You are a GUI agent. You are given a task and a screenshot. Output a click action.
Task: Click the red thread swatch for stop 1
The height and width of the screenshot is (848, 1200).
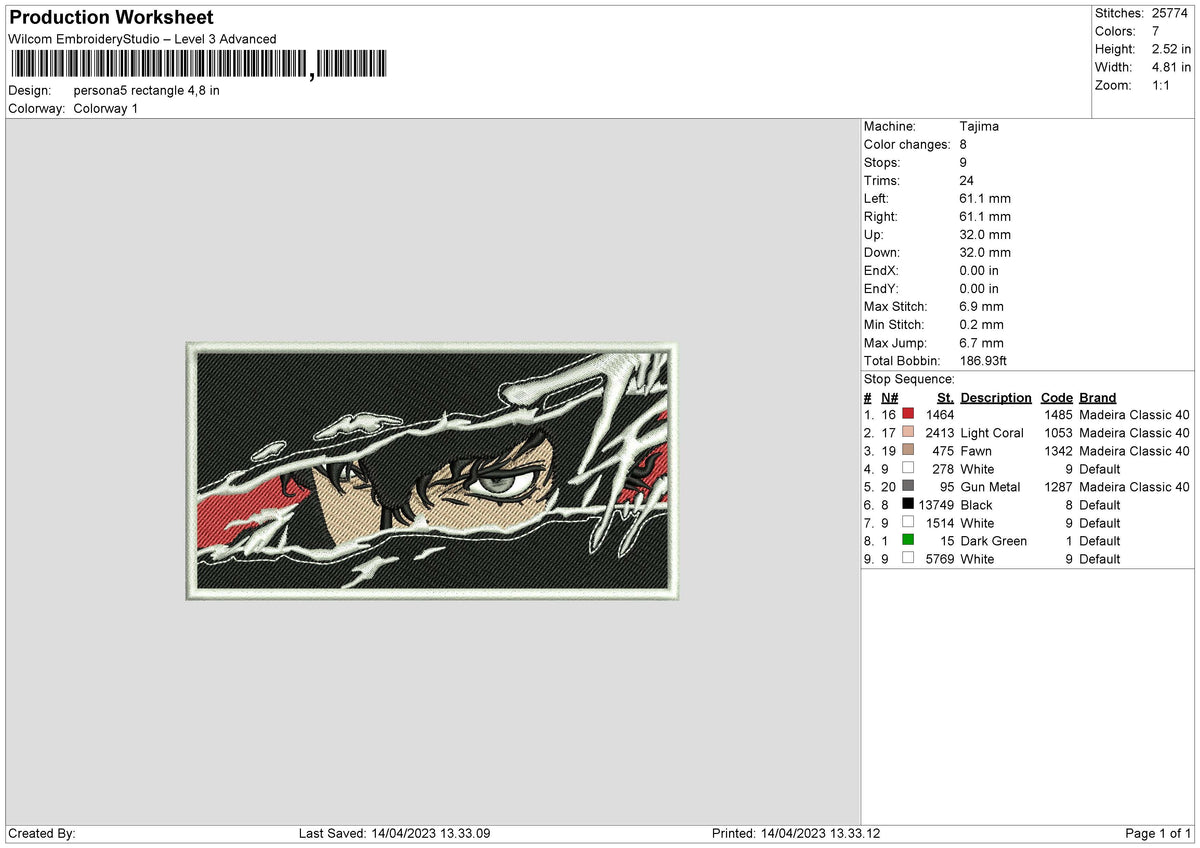[x=908, y=414]
